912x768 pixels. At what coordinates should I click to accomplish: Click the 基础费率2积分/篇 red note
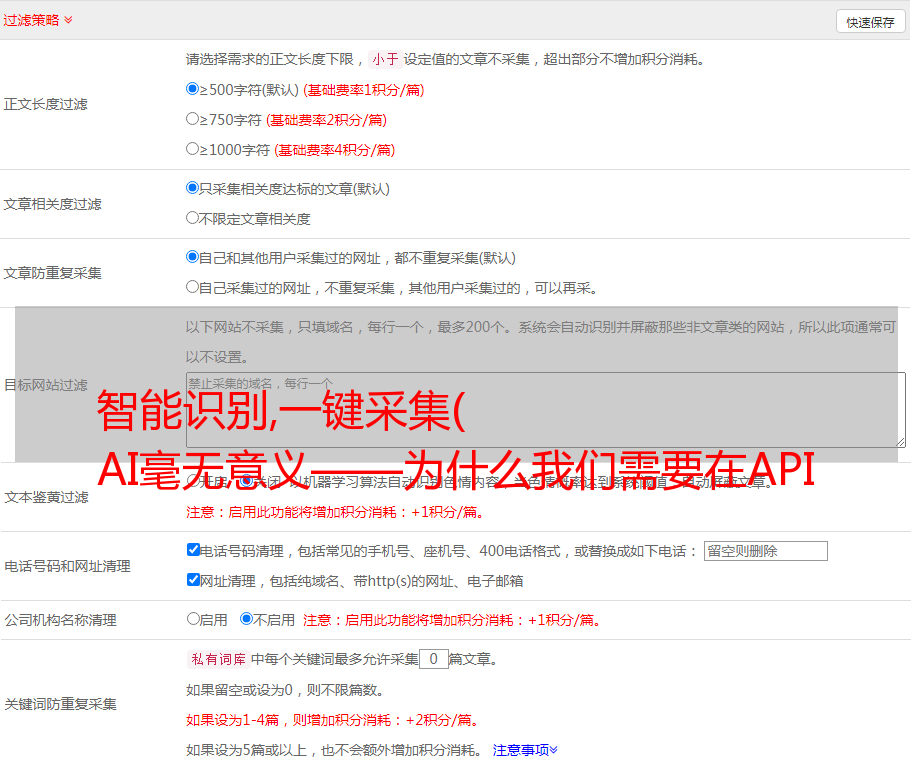(x=326, y=120)
